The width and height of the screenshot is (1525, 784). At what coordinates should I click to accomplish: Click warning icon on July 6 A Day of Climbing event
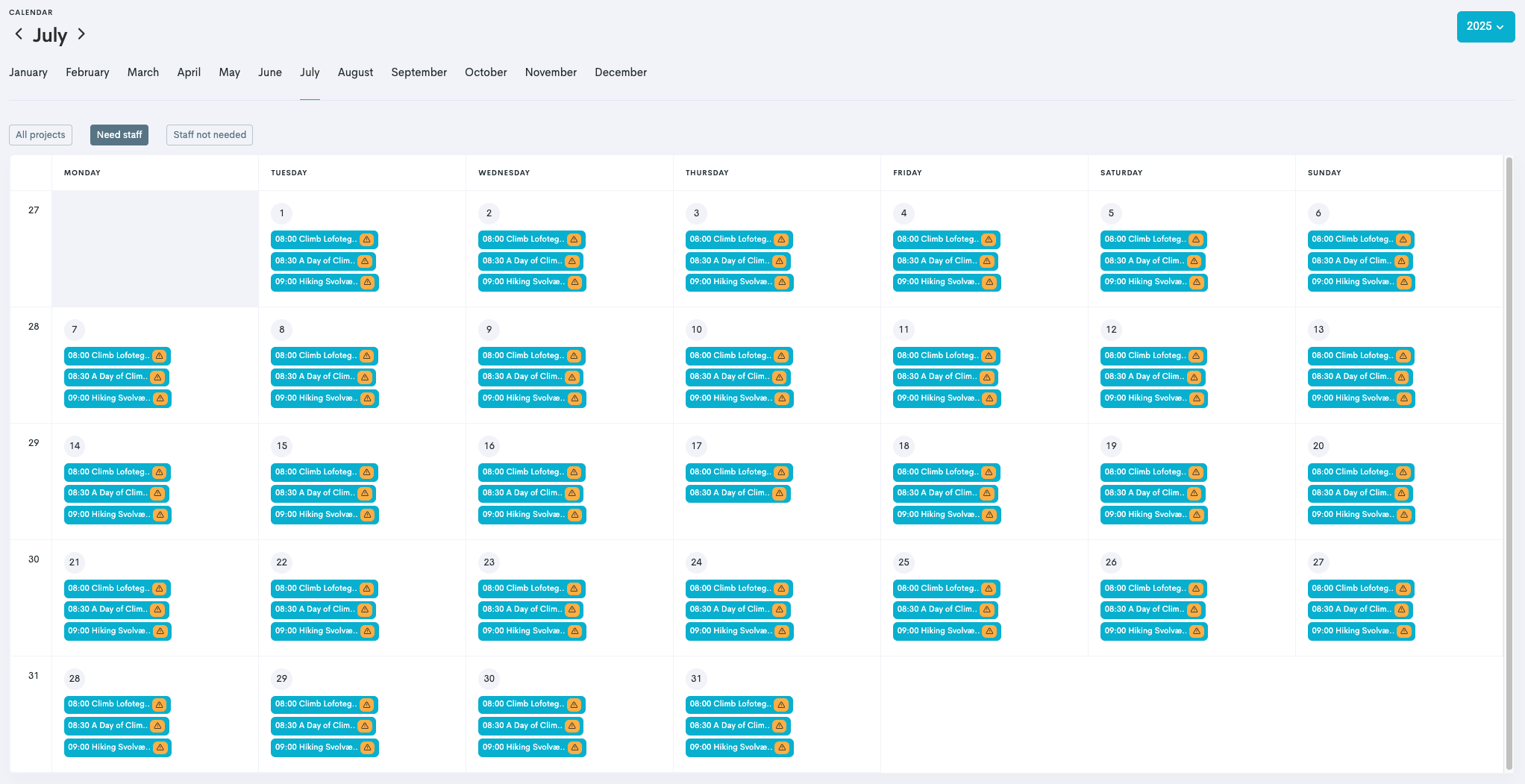[1401, 261]
